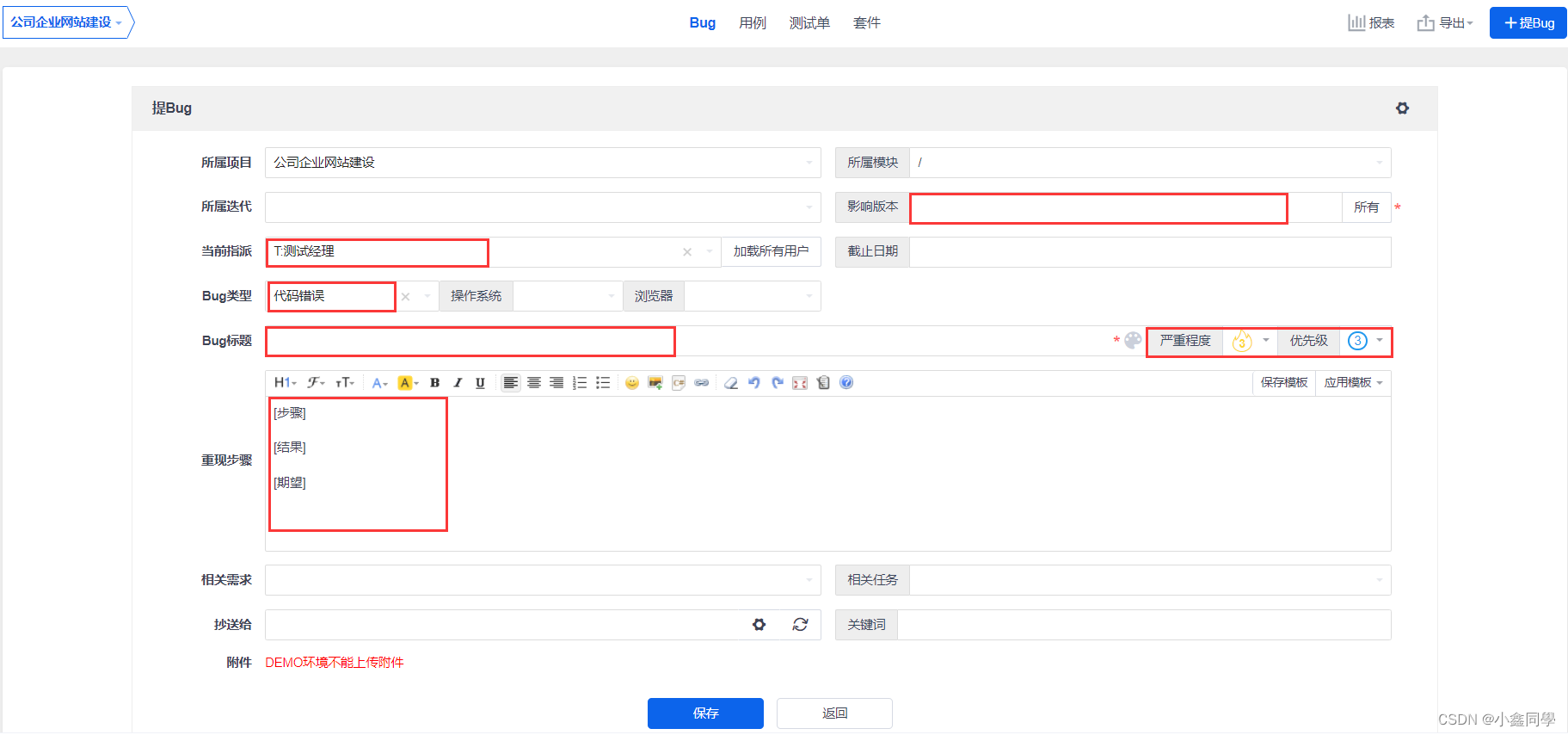Align text right in editor
The width and height of the screenshot is (1568, 735).
(x=556, y=383)
